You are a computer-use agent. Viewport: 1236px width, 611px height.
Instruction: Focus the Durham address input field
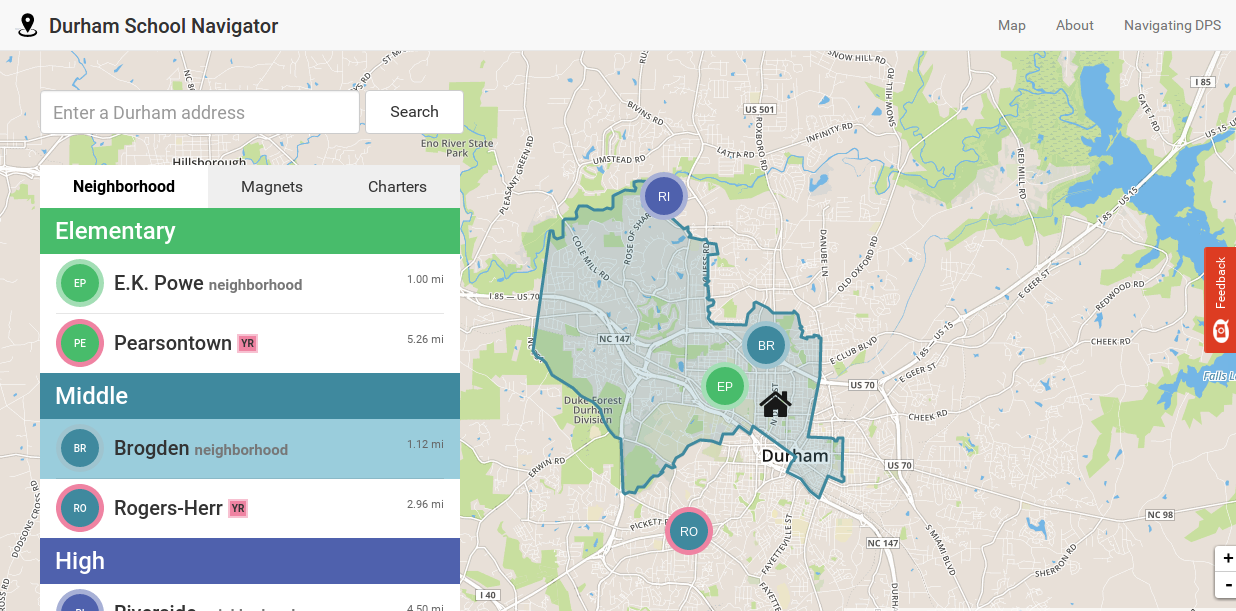coord(200,112)
